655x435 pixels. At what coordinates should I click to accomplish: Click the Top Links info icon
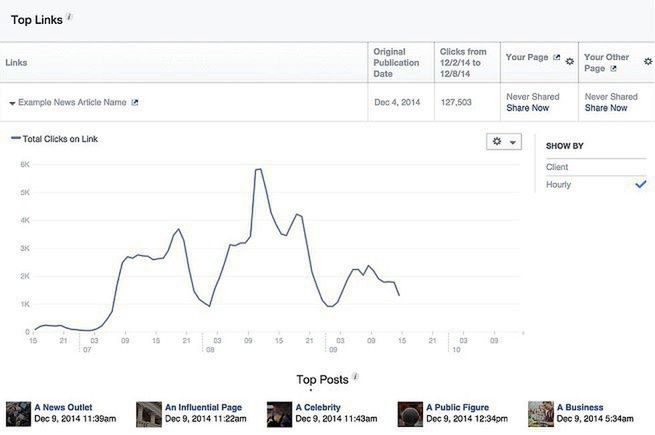(x=70, y=17)
